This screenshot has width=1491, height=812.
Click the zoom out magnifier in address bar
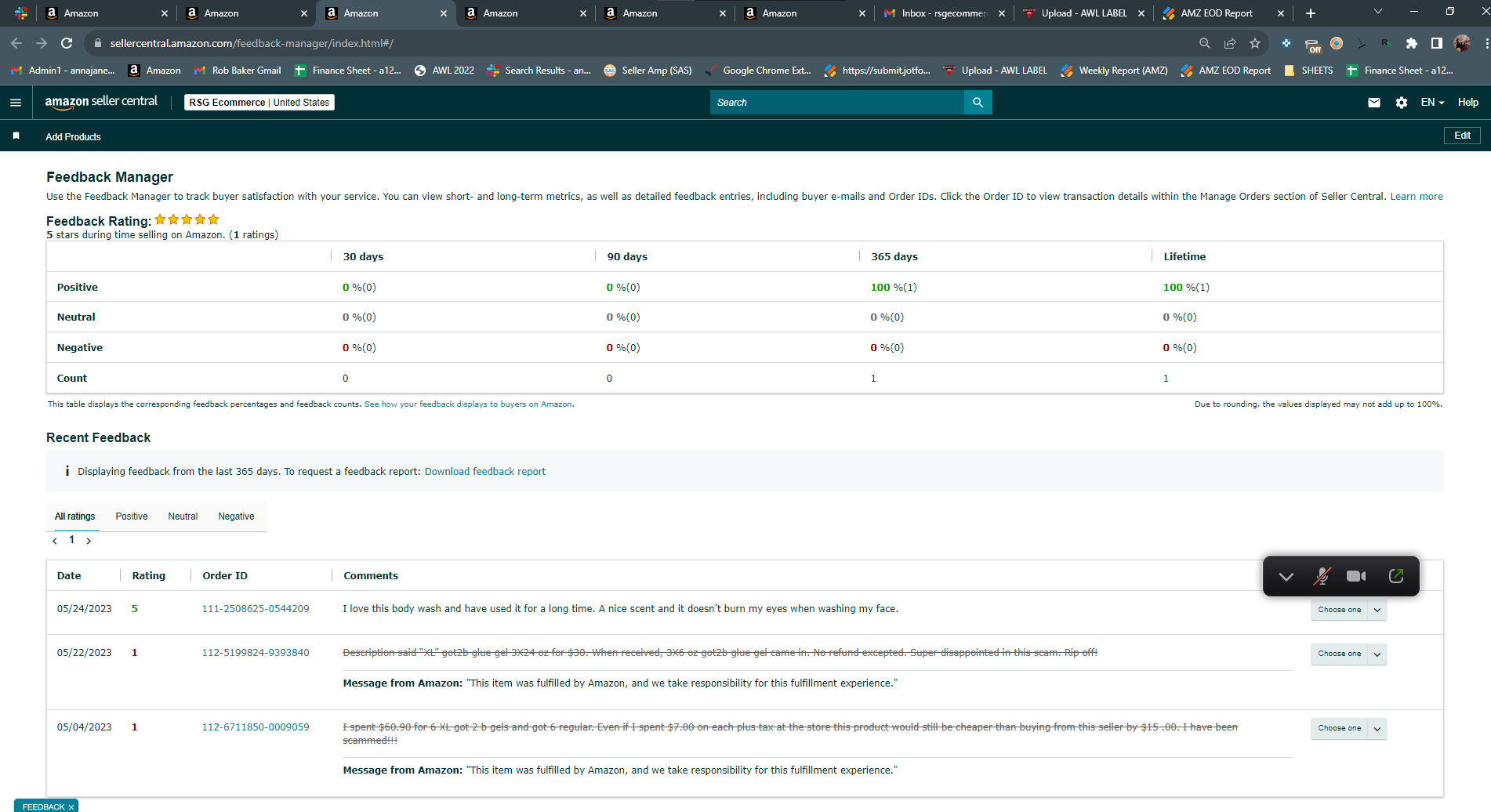[1205, 43]
